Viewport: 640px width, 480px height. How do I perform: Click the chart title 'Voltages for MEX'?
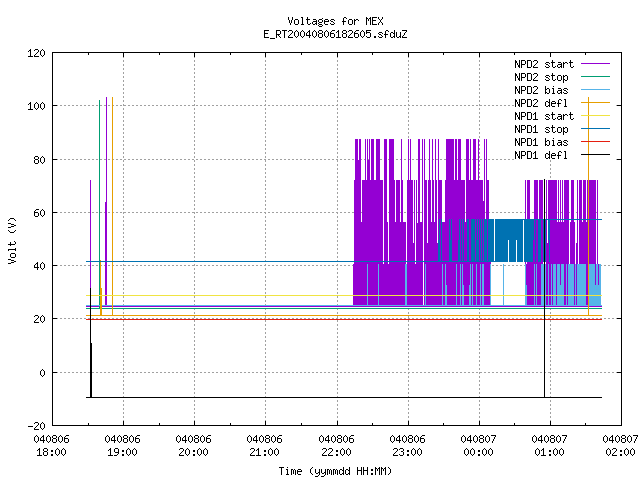click(335, 21)
